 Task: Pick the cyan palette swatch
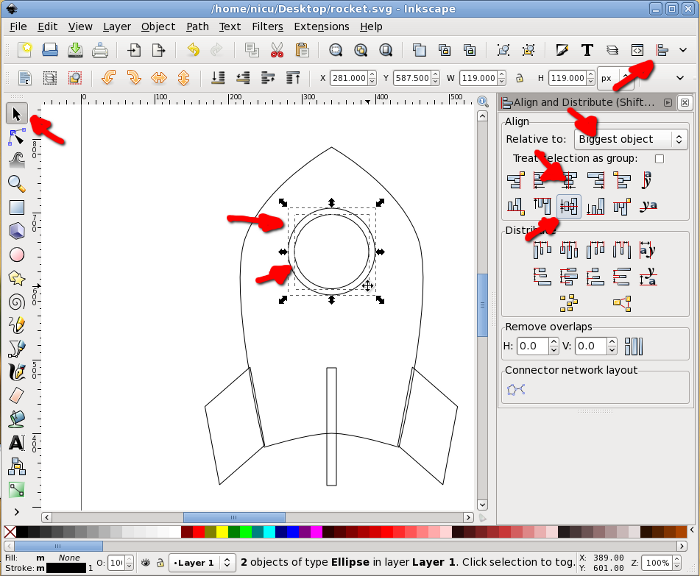pos(269,532)
